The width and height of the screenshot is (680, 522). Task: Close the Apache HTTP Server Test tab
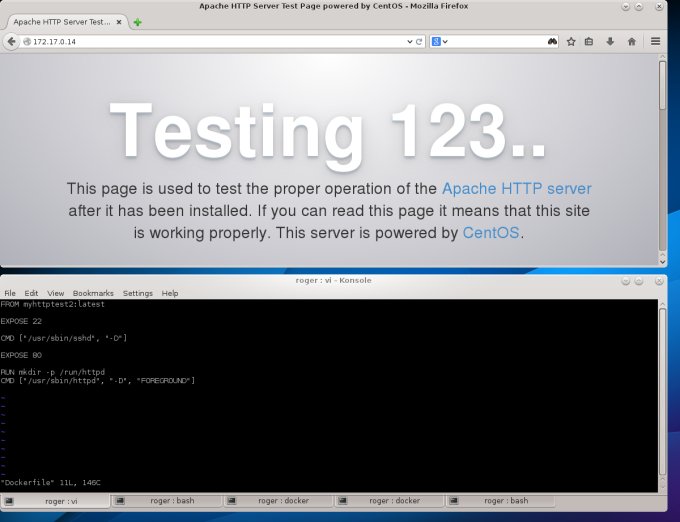coord(119,22)
